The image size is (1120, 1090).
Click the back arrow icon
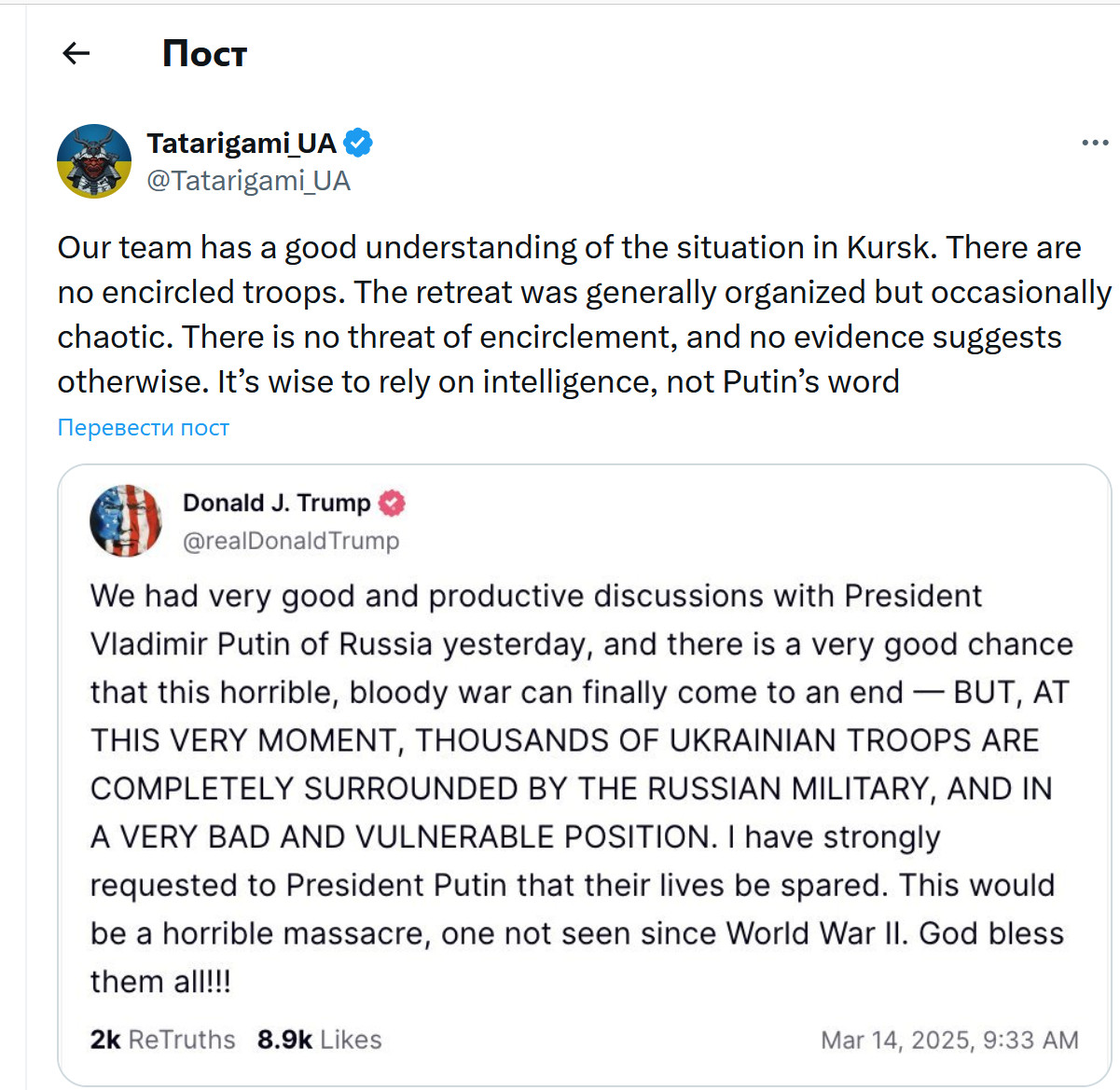[76, 54]
